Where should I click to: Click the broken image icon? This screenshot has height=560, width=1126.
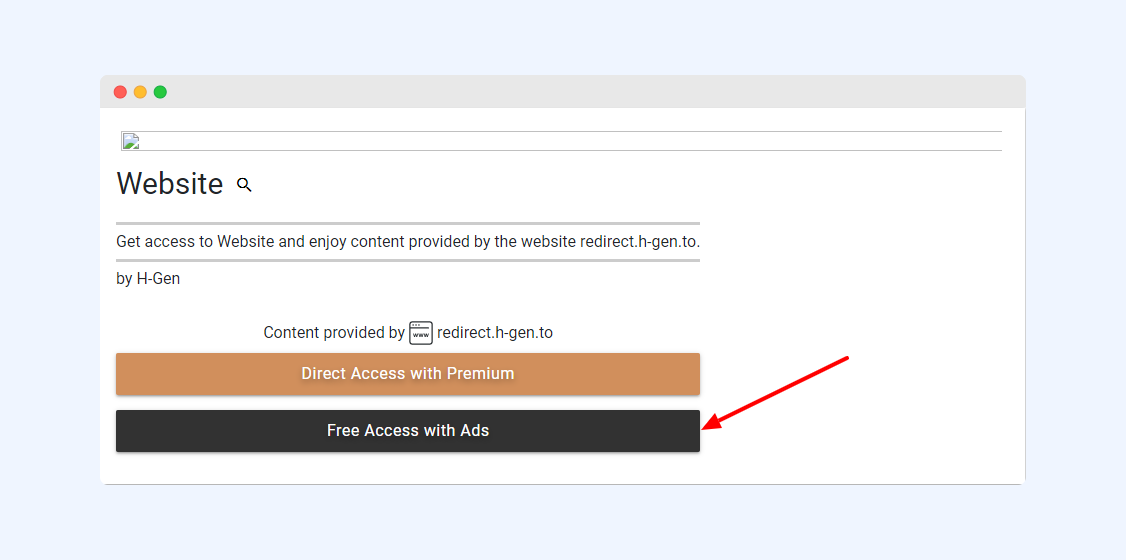pyautogui.click(x=131, y=141)
